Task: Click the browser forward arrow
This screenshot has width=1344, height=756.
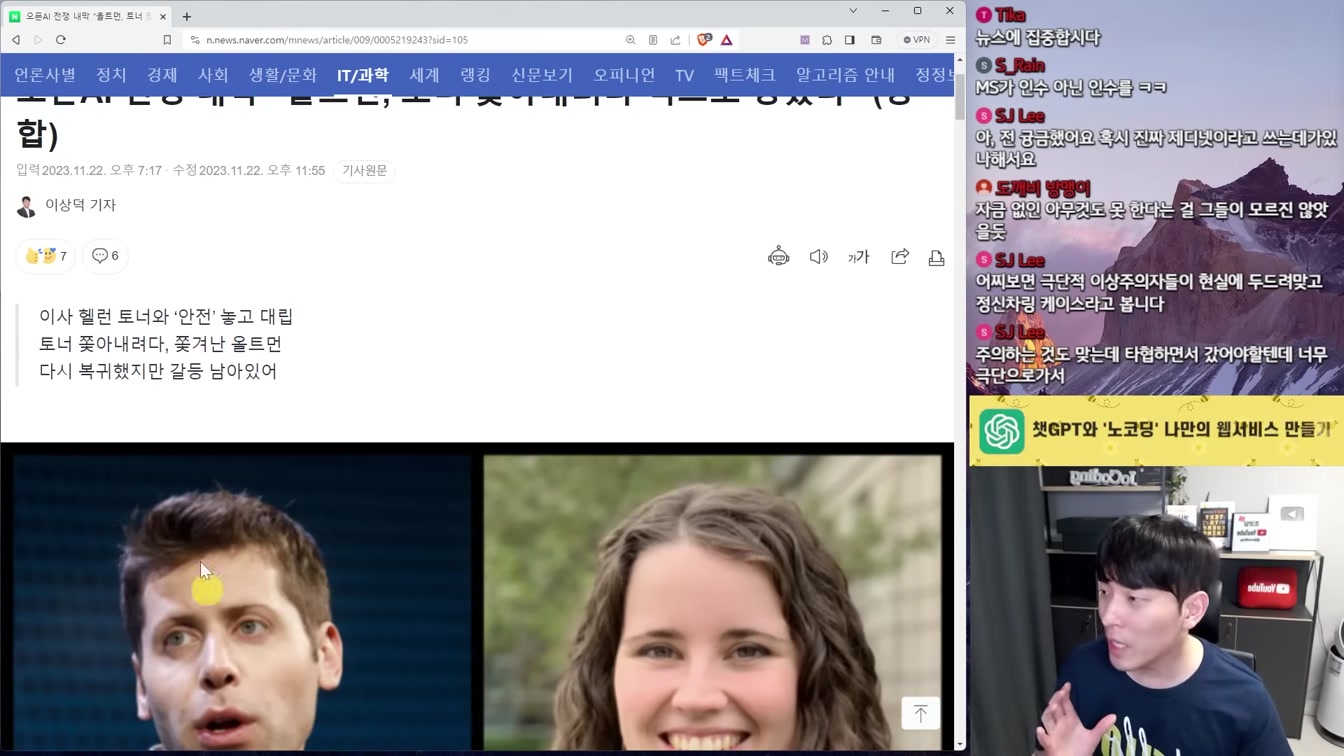Action: point(38,40)
